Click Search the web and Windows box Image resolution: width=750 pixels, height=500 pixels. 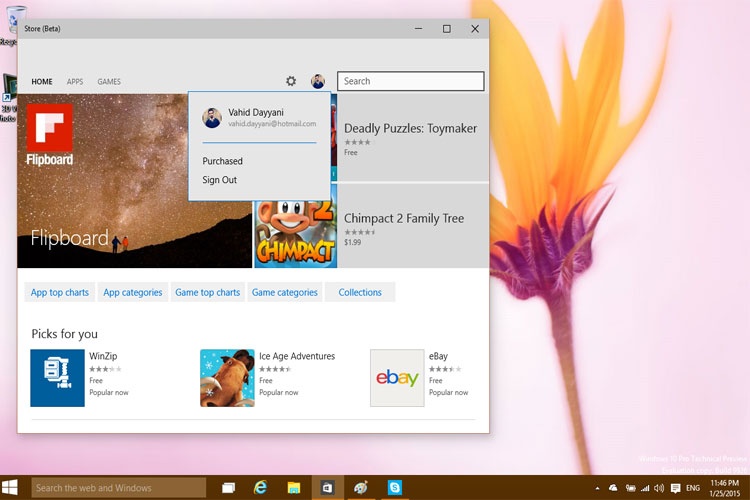[119, 488]
